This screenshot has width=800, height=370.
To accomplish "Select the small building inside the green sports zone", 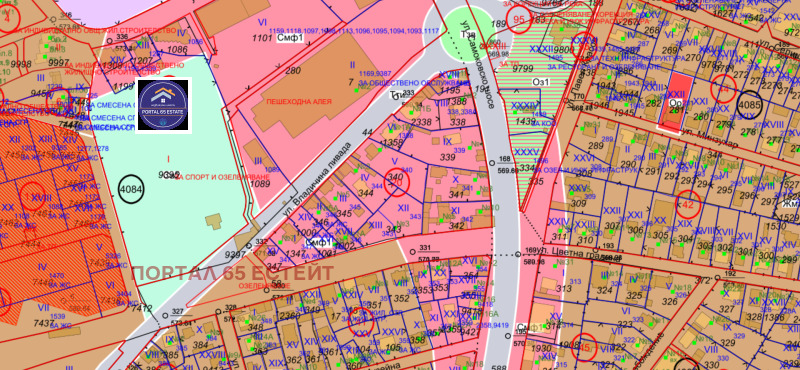I will tap(214, 220).
